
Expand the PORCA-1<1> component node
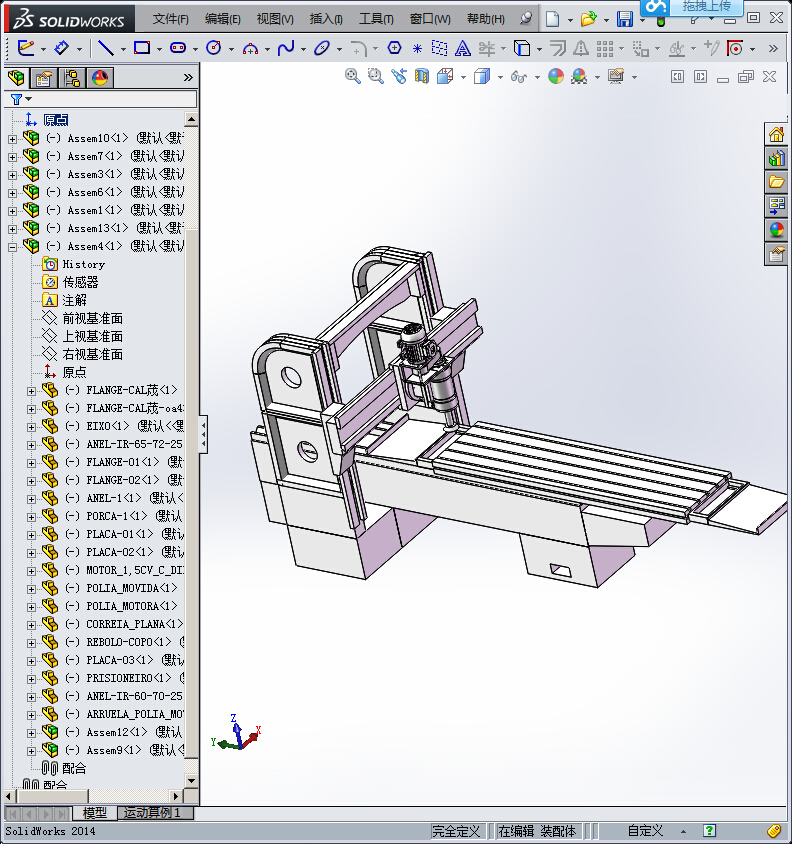point(31,517)
